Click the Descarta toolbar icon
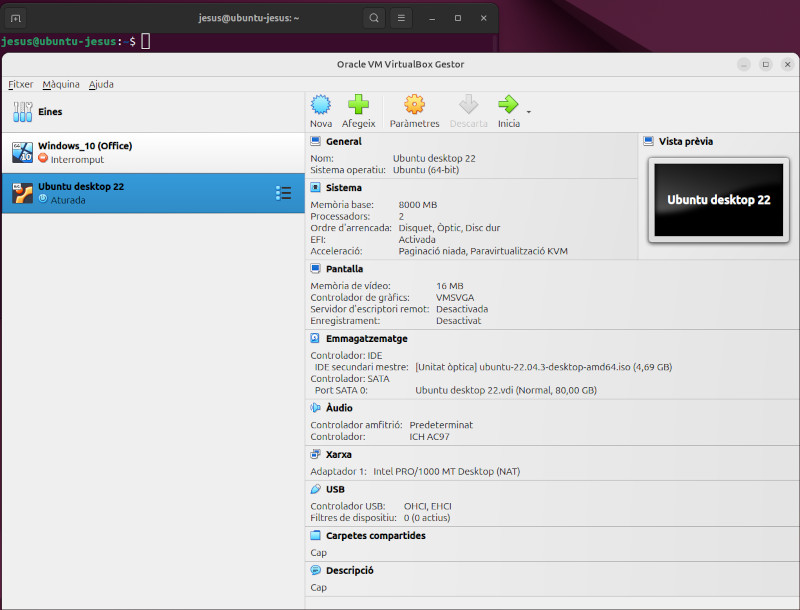The width and height of the screenshot is (800, 610). click(x=469, y=104)
